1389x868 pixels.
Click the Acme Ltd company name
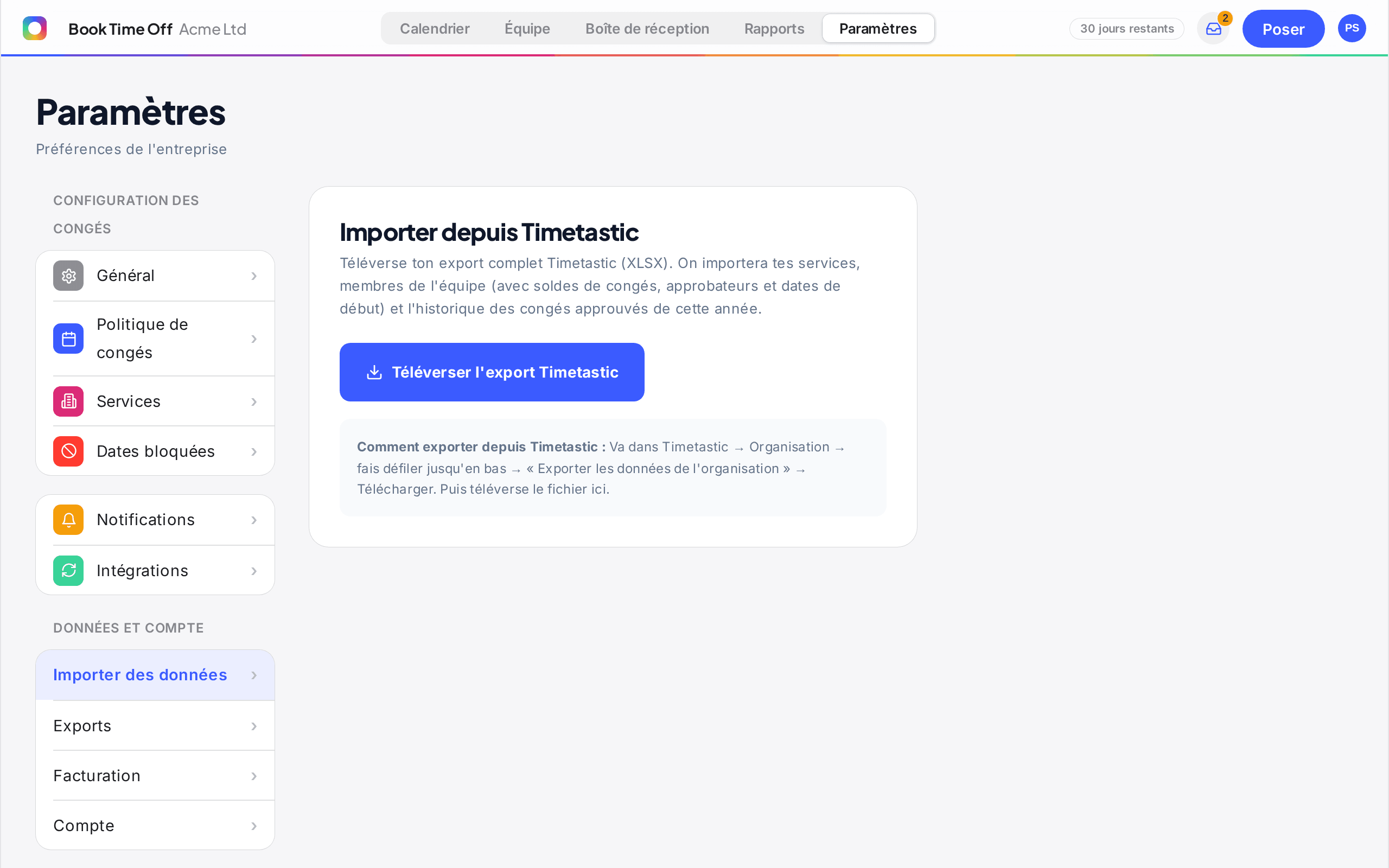[212, 29]
